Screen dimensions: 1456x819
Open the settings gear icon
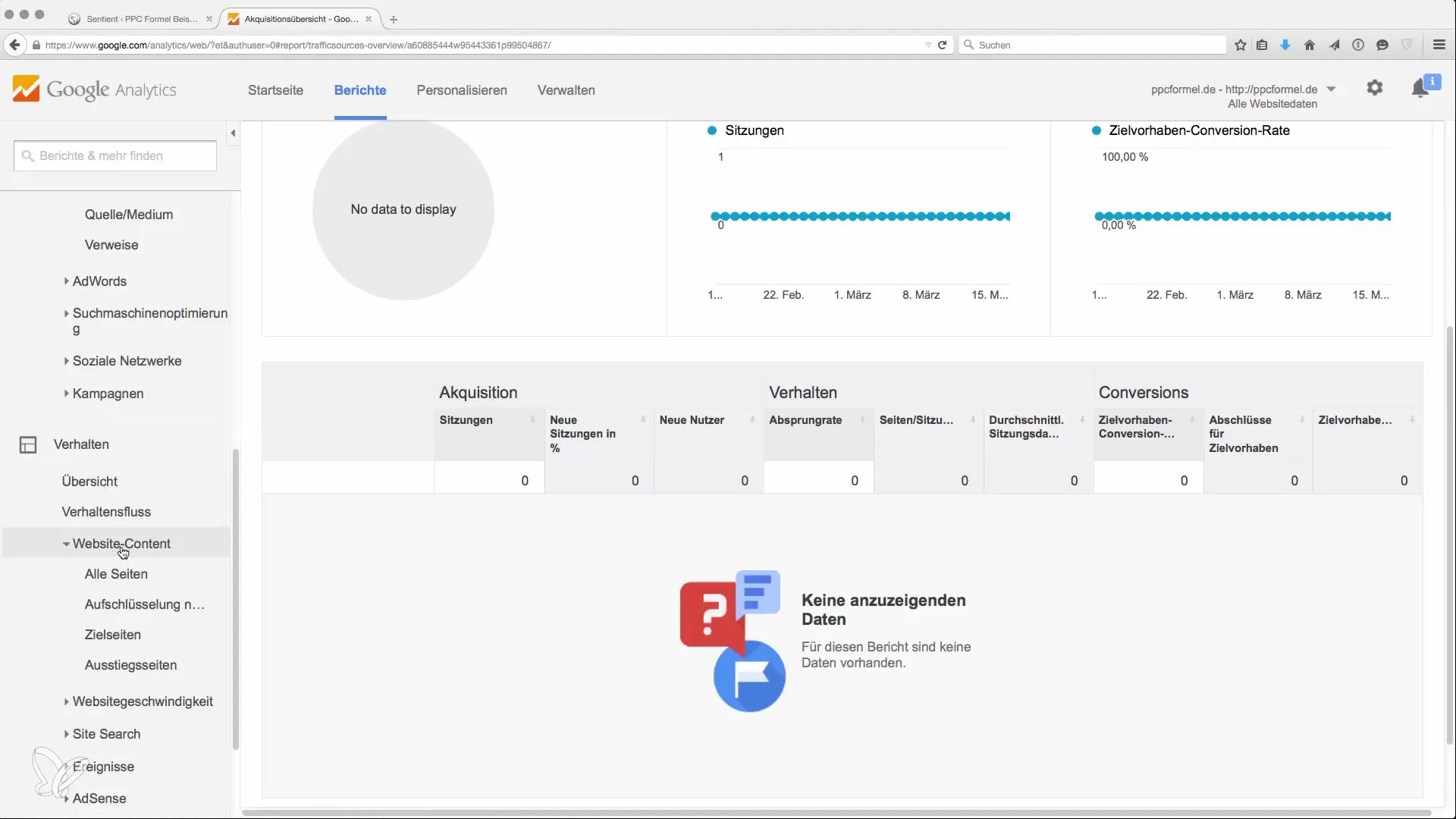click(x=1374, y=88)
